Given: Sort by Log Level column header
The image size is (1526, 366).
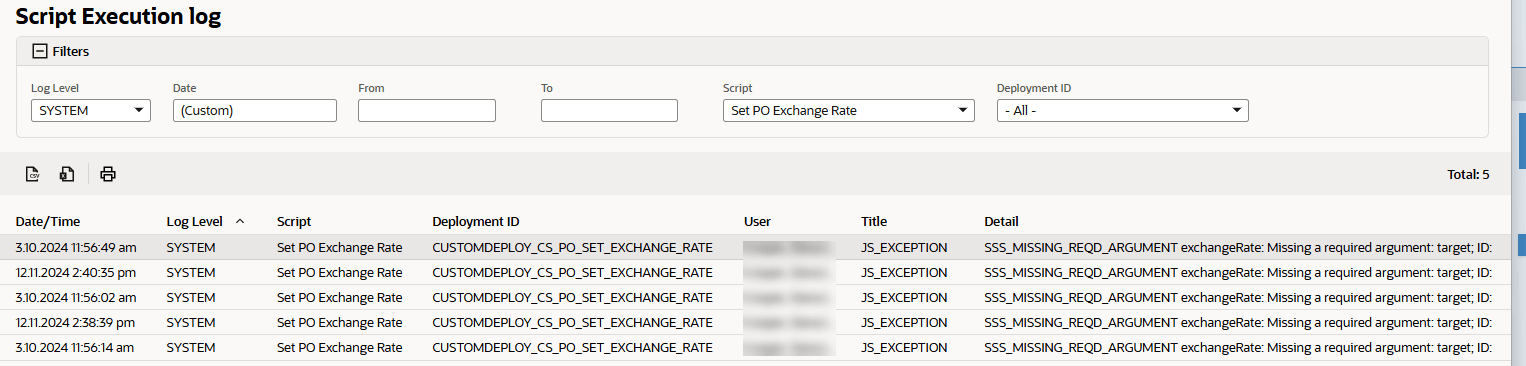Looking at the screenshot, I should coord(194,221).
